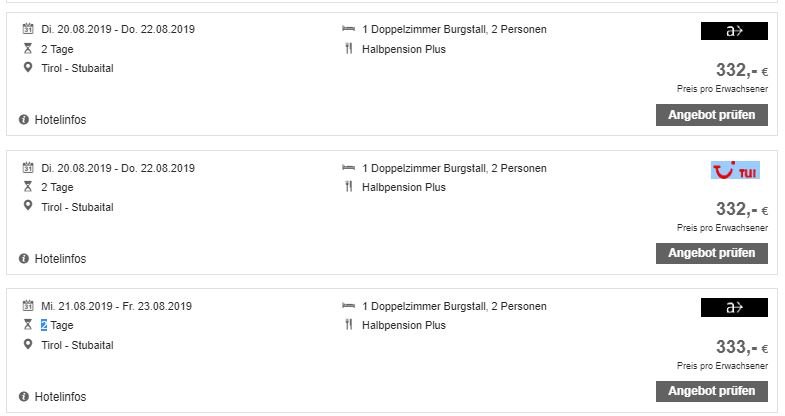Screen dimensions: 785x416
Task: Click the bed icon in the third offer
Action: 348,305
